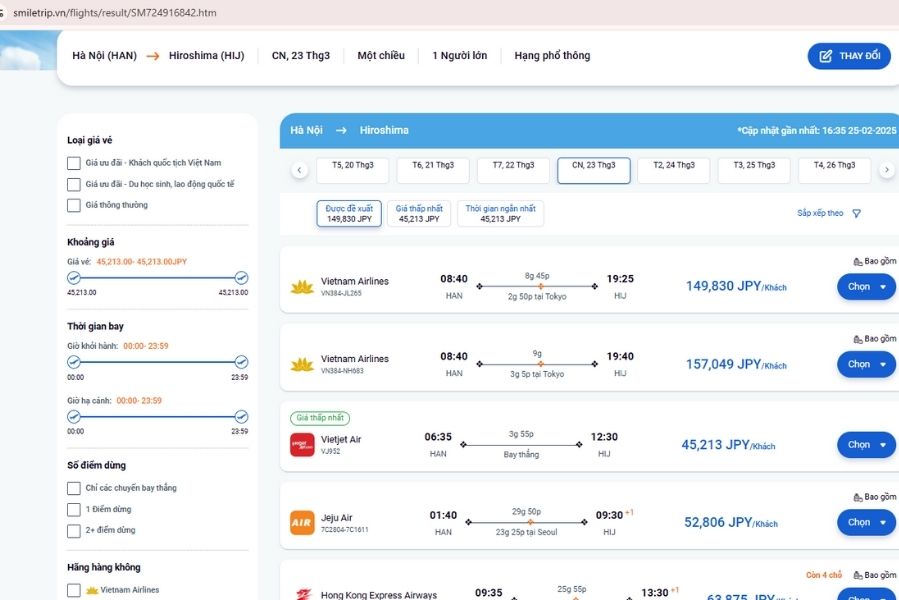Click the Hạng phổ thông cabin class text
This screenshot has width=899, height=600.
point(552,56)
